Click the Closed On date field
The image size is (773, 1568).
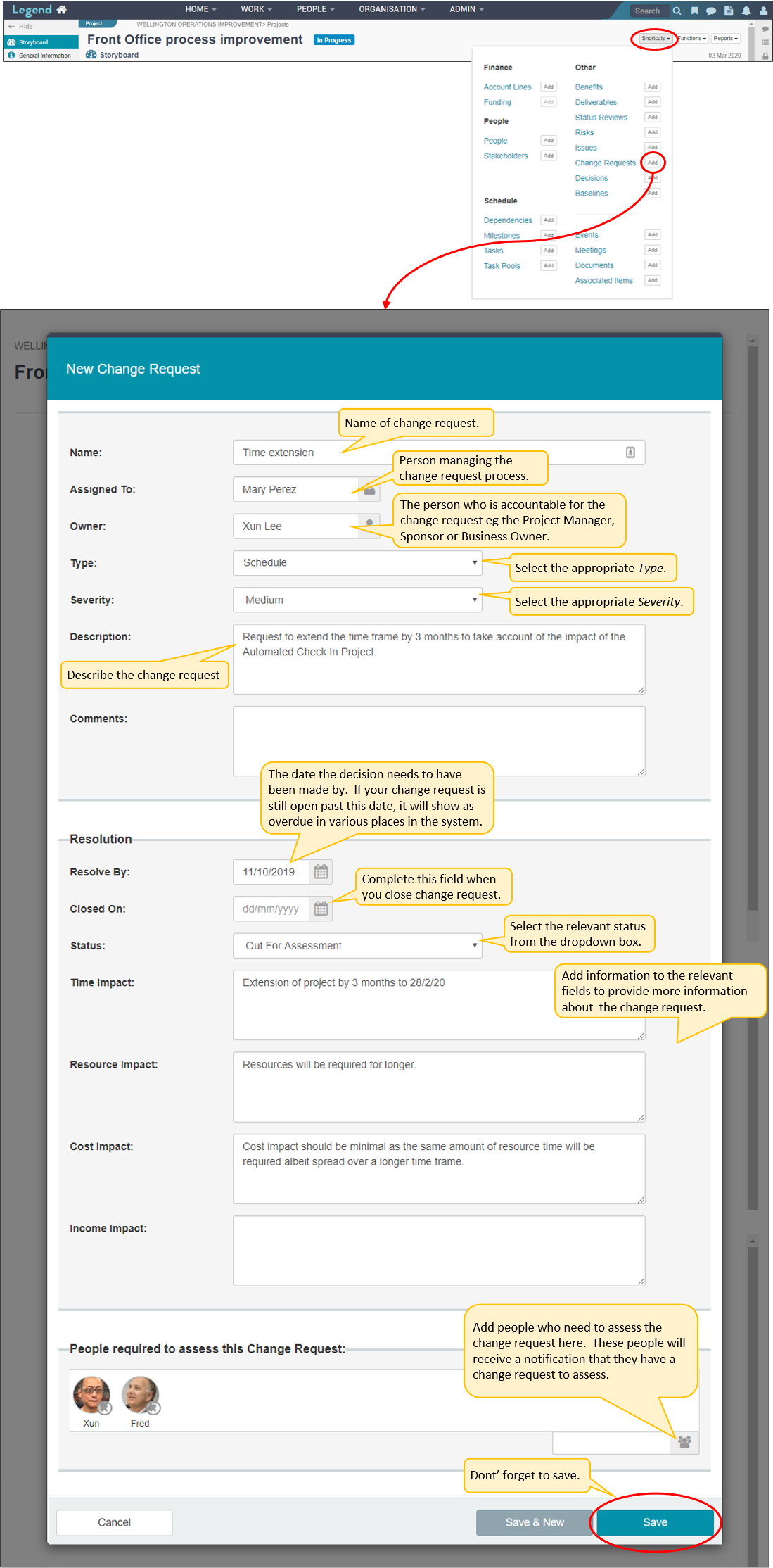271,909
